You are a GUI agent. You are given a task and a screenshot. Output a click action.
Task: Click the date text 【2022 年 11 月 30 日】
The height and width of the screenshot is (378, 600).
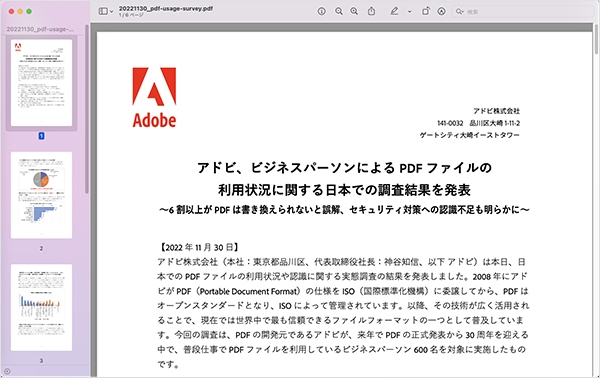click(199, 247)
